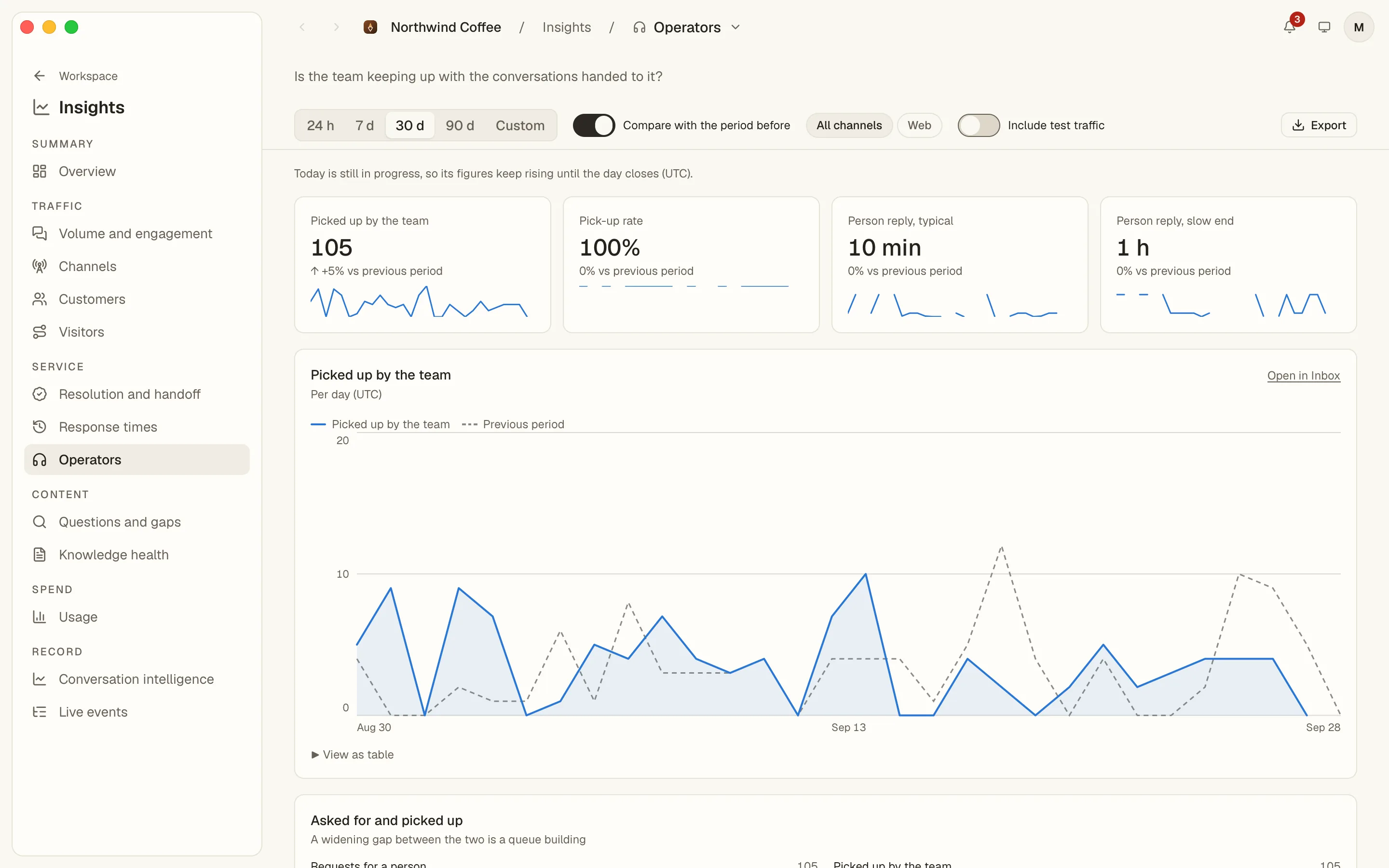The width and height of the screenshot is (1389, 868).
Task: Open in Inbox link
Action: click(x=1304, y=376)
